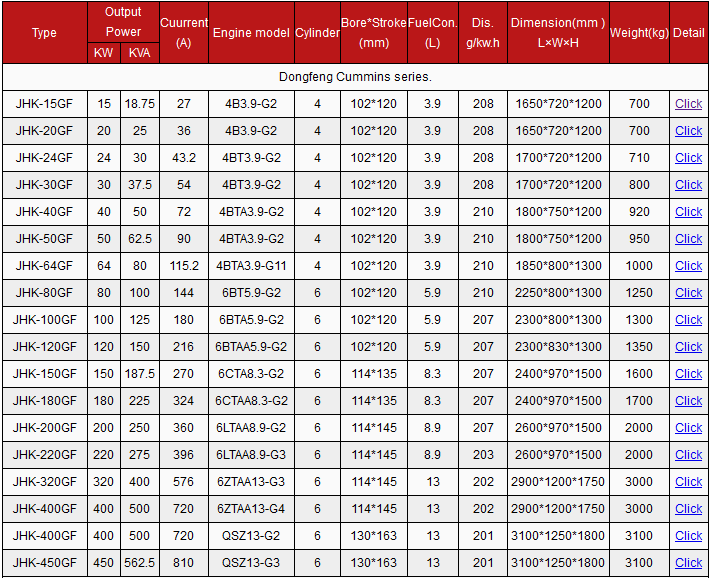This screenshot has height=578, width=711.
Task: Select engine model QSZ13-G3
Action: [251, 563]
